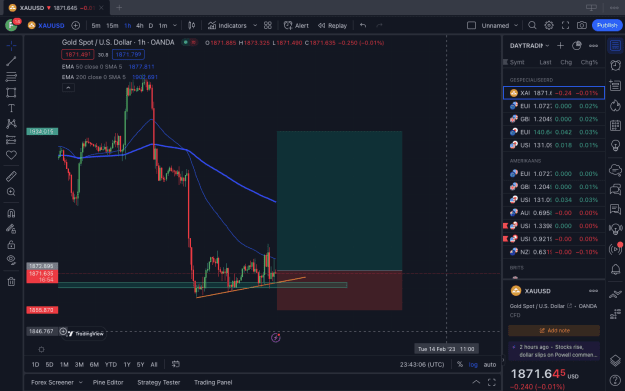Activate the zoom in tool

11,192
